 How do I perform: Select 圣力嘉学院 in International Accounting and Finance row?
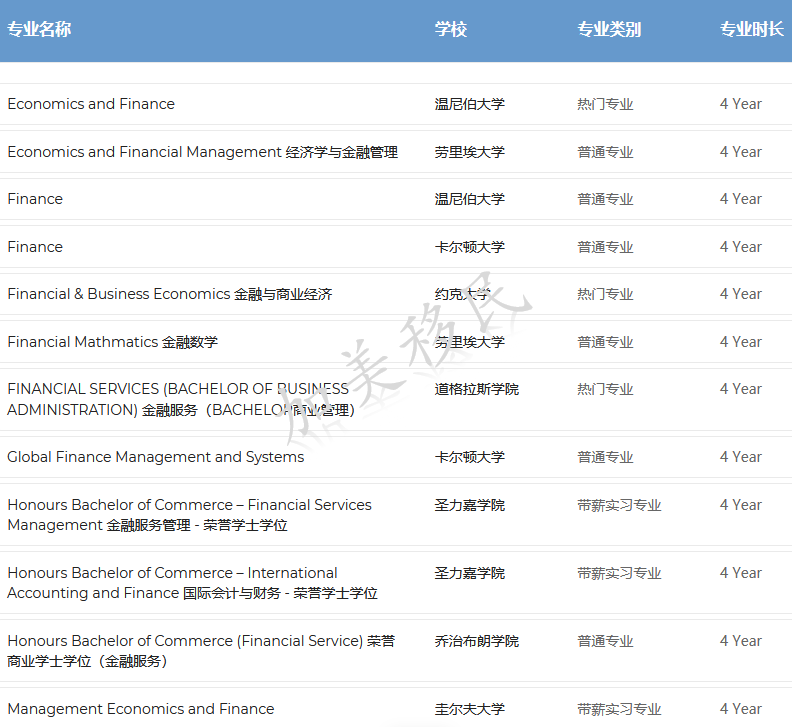470,573
